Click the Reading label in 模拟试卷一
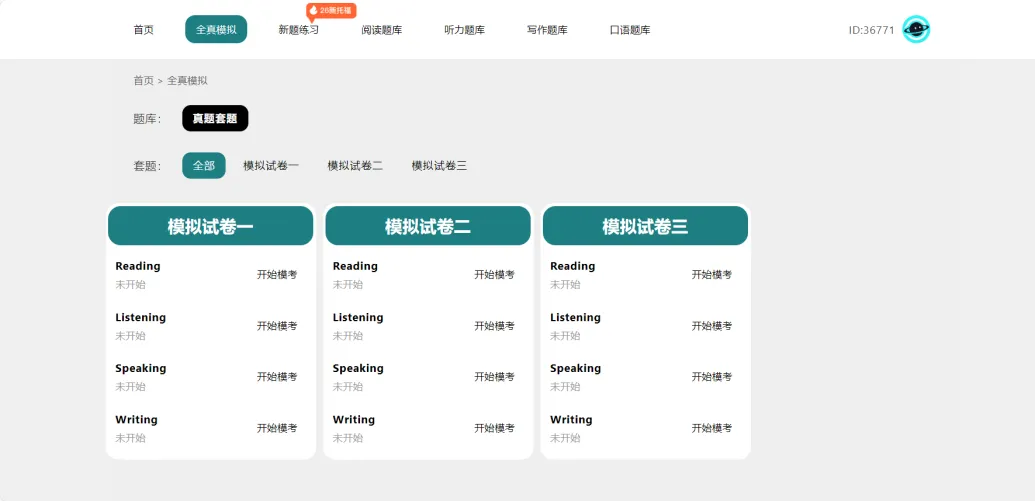This screenshot has width=1035, height=501. point(138,266)
